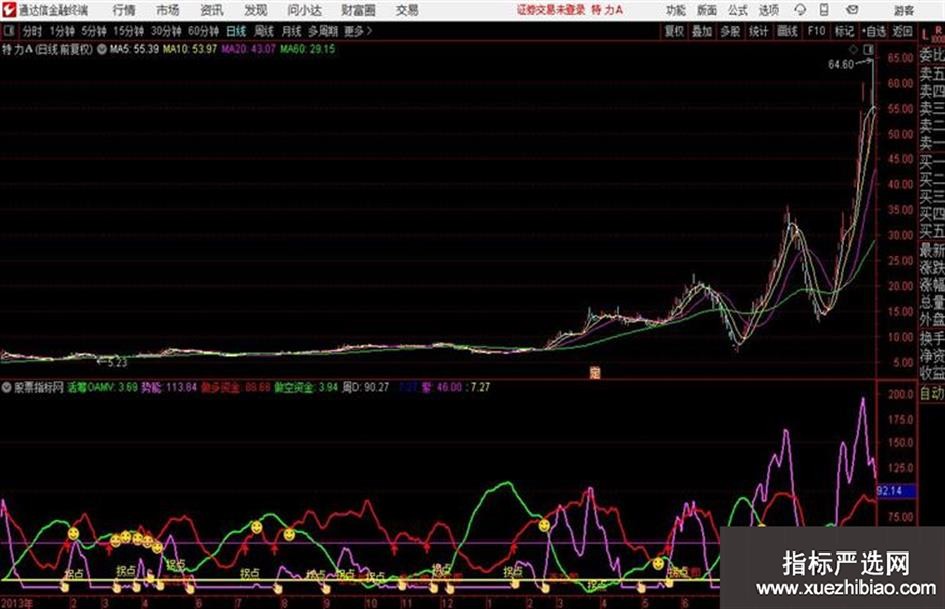Click the MA10: 53.97 label

[x=189, y=49]
